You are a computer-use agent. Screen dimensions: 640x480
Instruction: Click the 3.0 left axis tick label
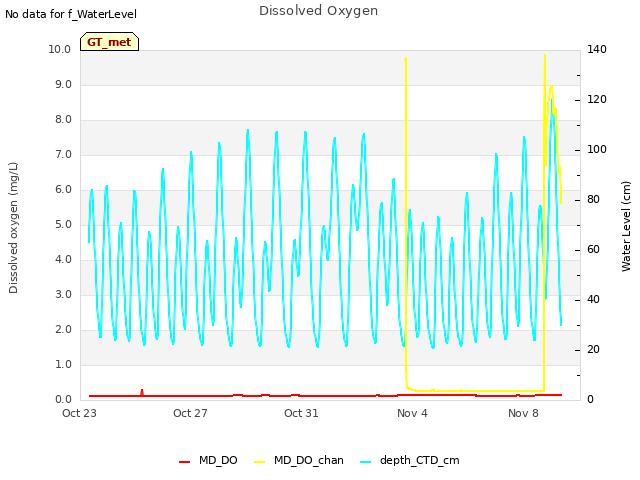click(x=63, y=295)
